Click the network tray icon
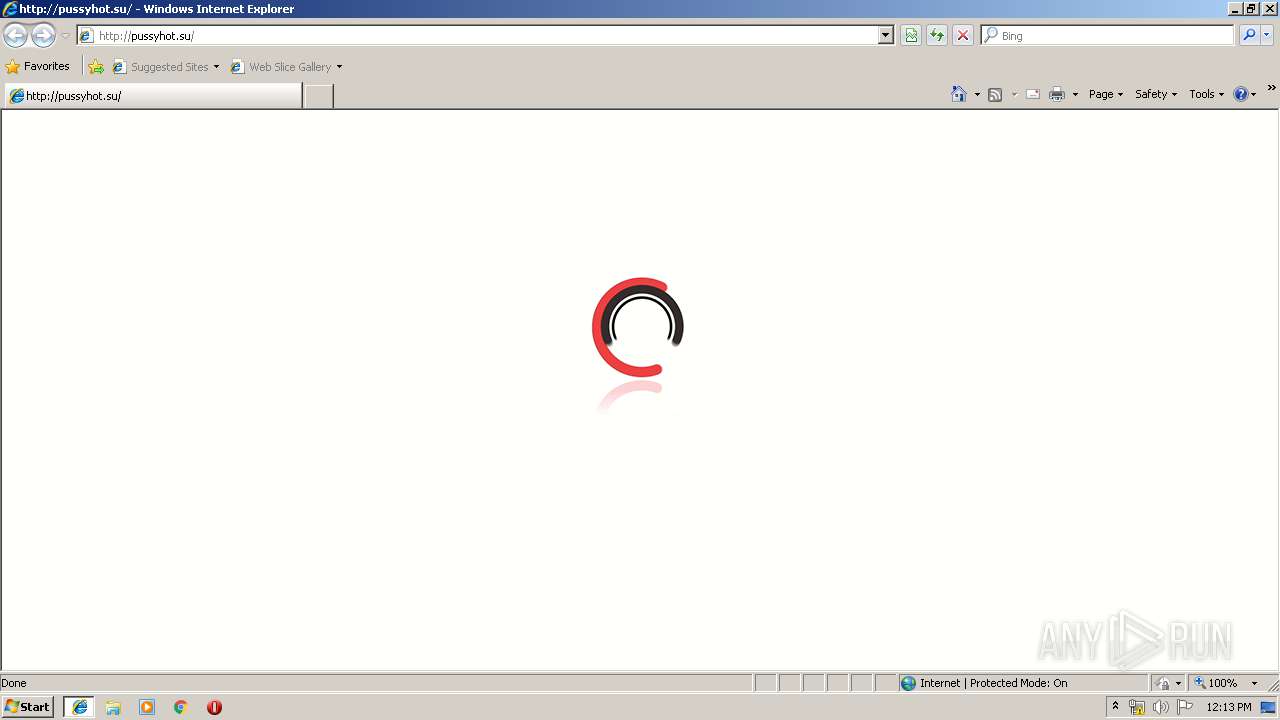This screenshot has width=1280, height=720. pos(1137,707)
